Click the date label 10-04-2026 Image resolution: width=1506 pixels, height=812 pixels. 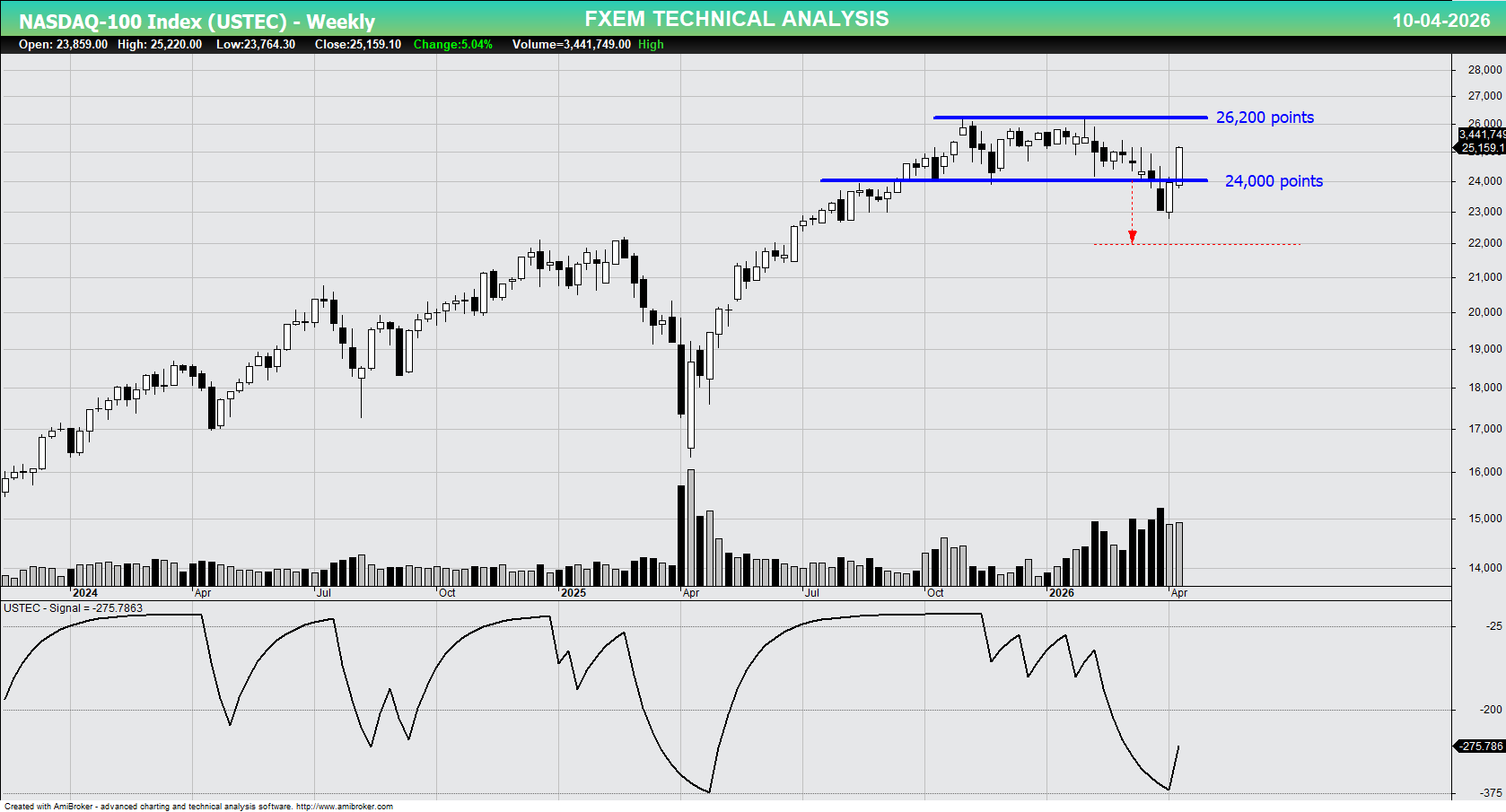[1440, 18]
